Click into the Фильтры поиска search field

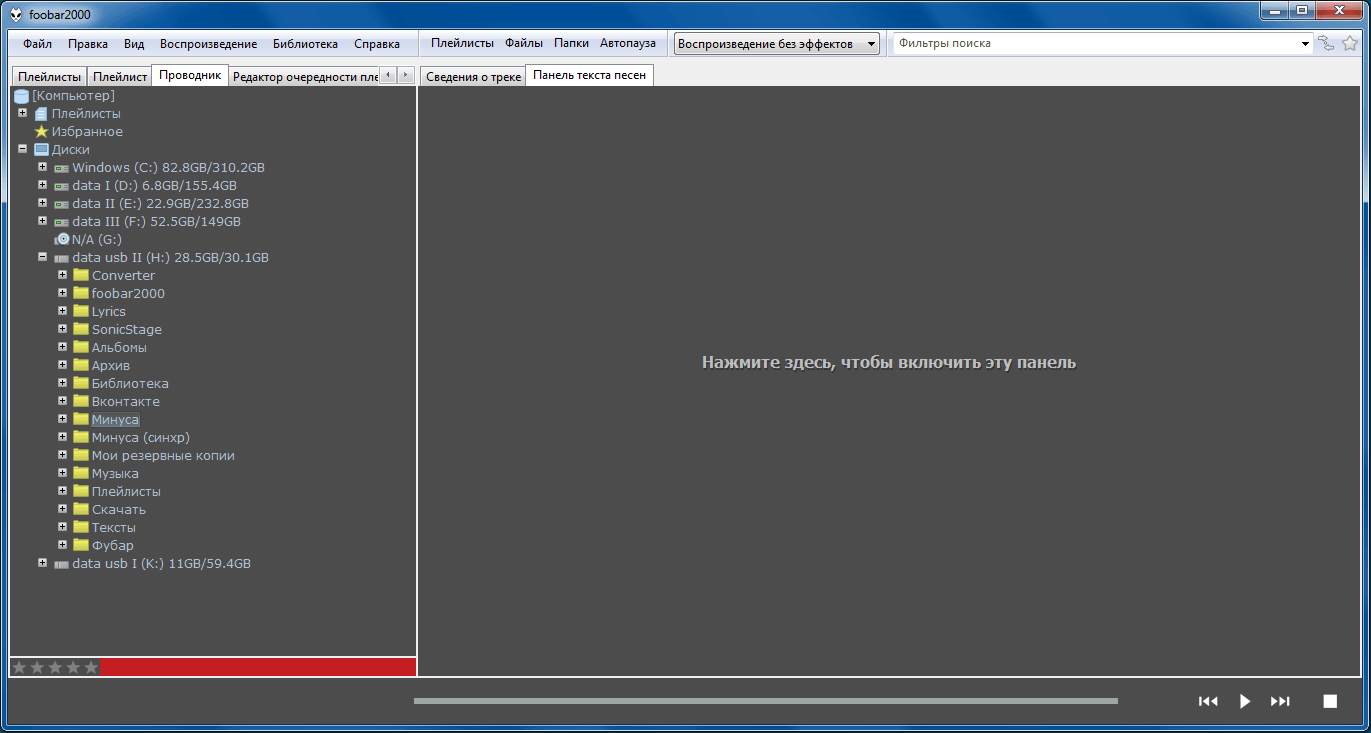(x=1096, y=44)
